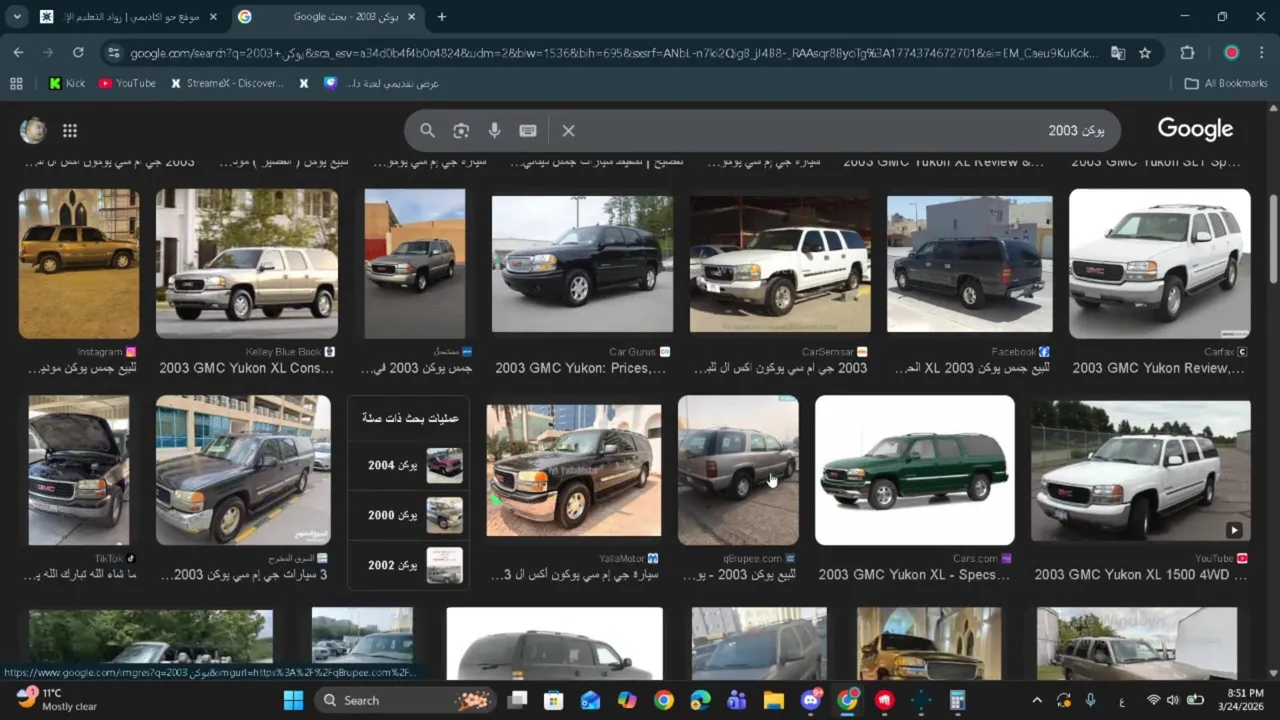
Task: Open Task View from the taskbar
Action: [x=517, y=700]
